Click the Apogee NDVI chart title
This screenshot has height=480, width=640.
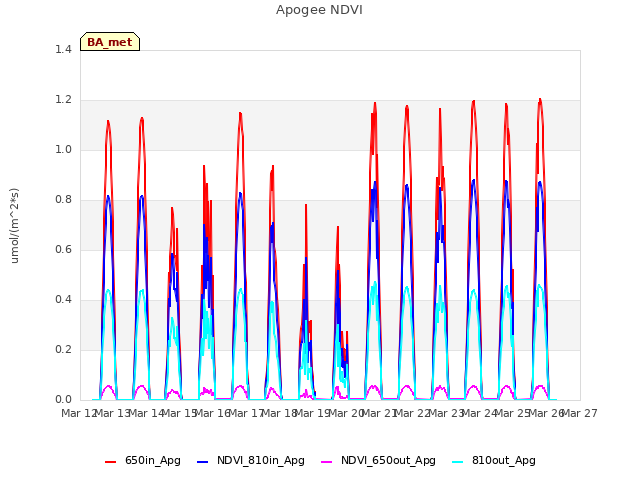[319, 10]
